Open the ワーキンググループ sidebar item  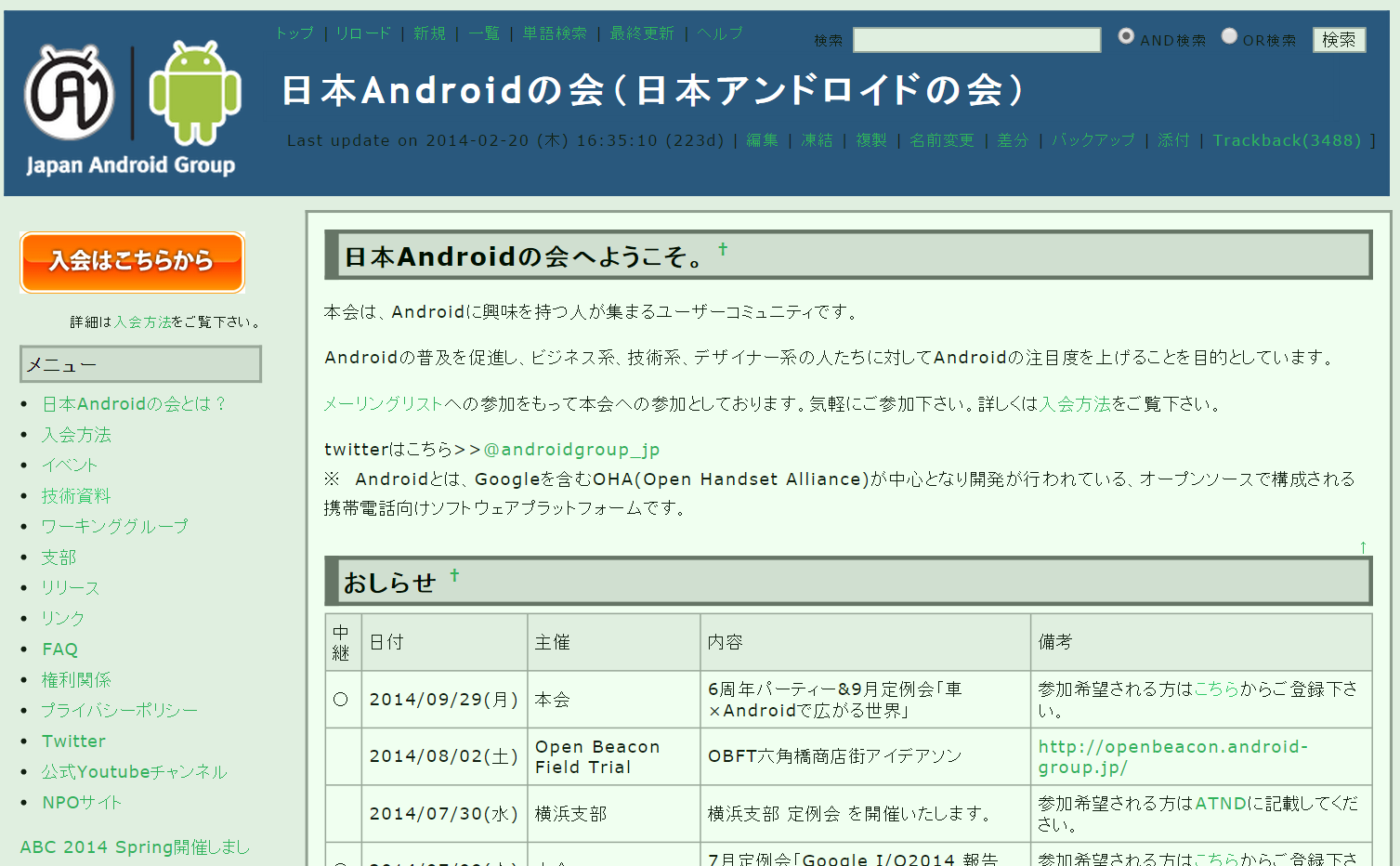(114, 527)
